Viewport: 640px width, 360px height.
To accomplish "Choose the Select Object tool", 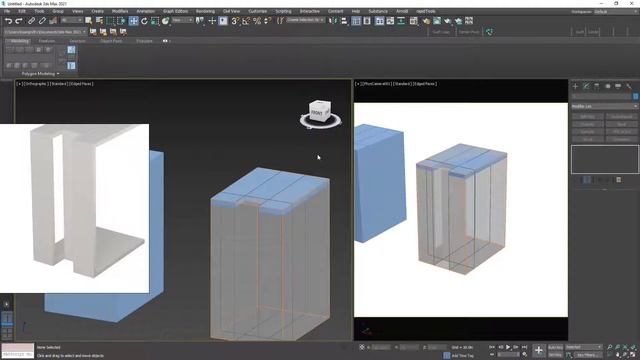I will pos(89,21).
